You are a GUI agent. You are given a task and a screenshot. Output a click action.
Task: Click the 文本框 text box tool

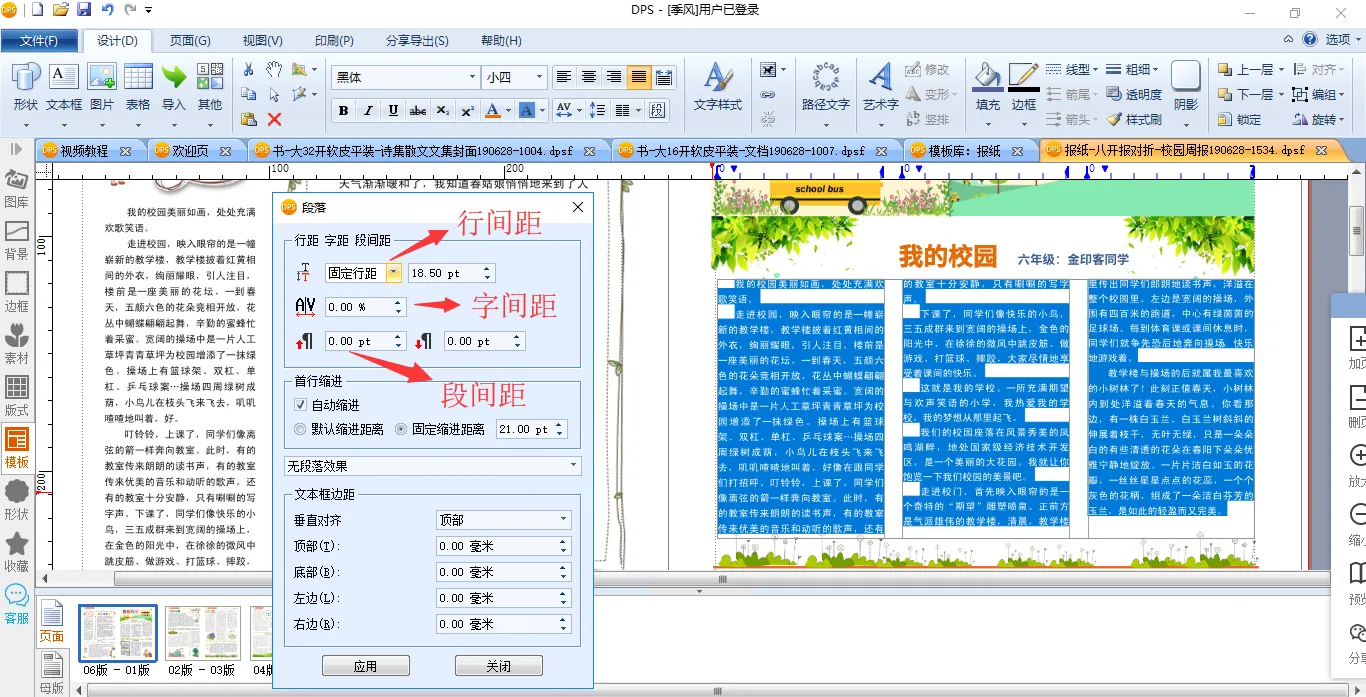64,87
